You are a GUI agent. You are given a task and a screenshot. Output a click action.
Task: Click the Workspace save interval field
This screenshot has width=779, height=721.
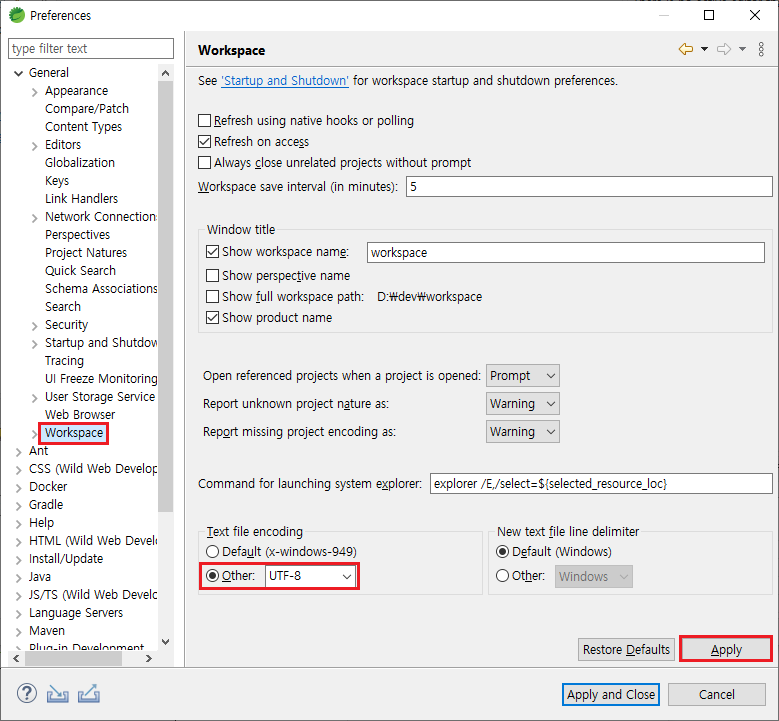pyautogui.click(x=589, y=186)
